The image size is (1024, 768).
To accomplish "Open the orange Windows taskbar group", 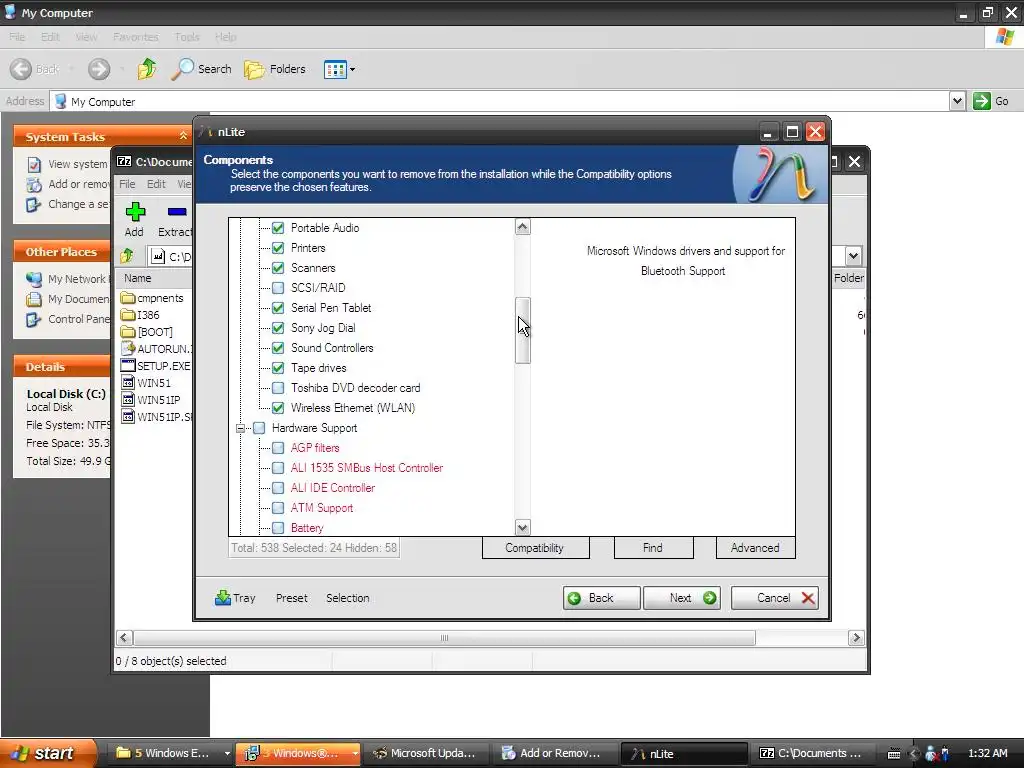I will pyautogui.click(x=297, y=753).
